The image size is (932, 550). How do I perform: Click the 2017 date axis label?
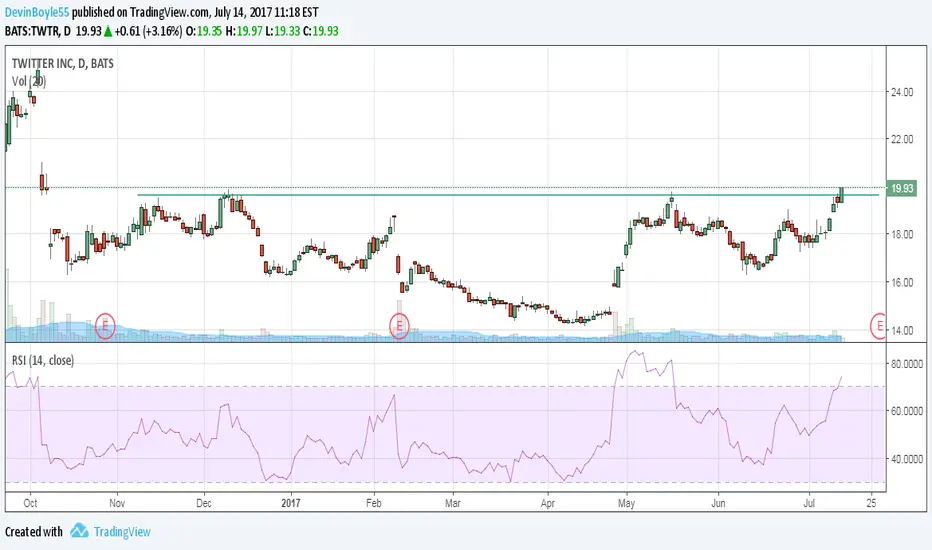click(x=291, y=503)
